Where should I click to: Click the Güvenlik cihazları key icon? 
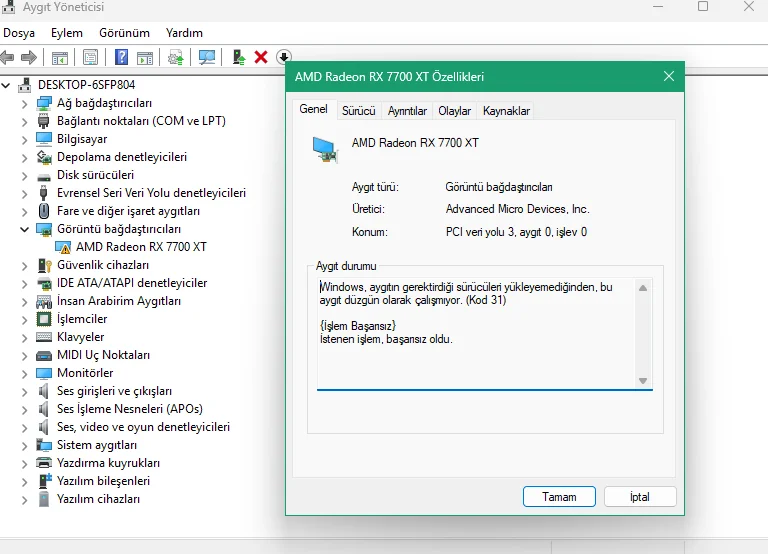pos(44,265)
